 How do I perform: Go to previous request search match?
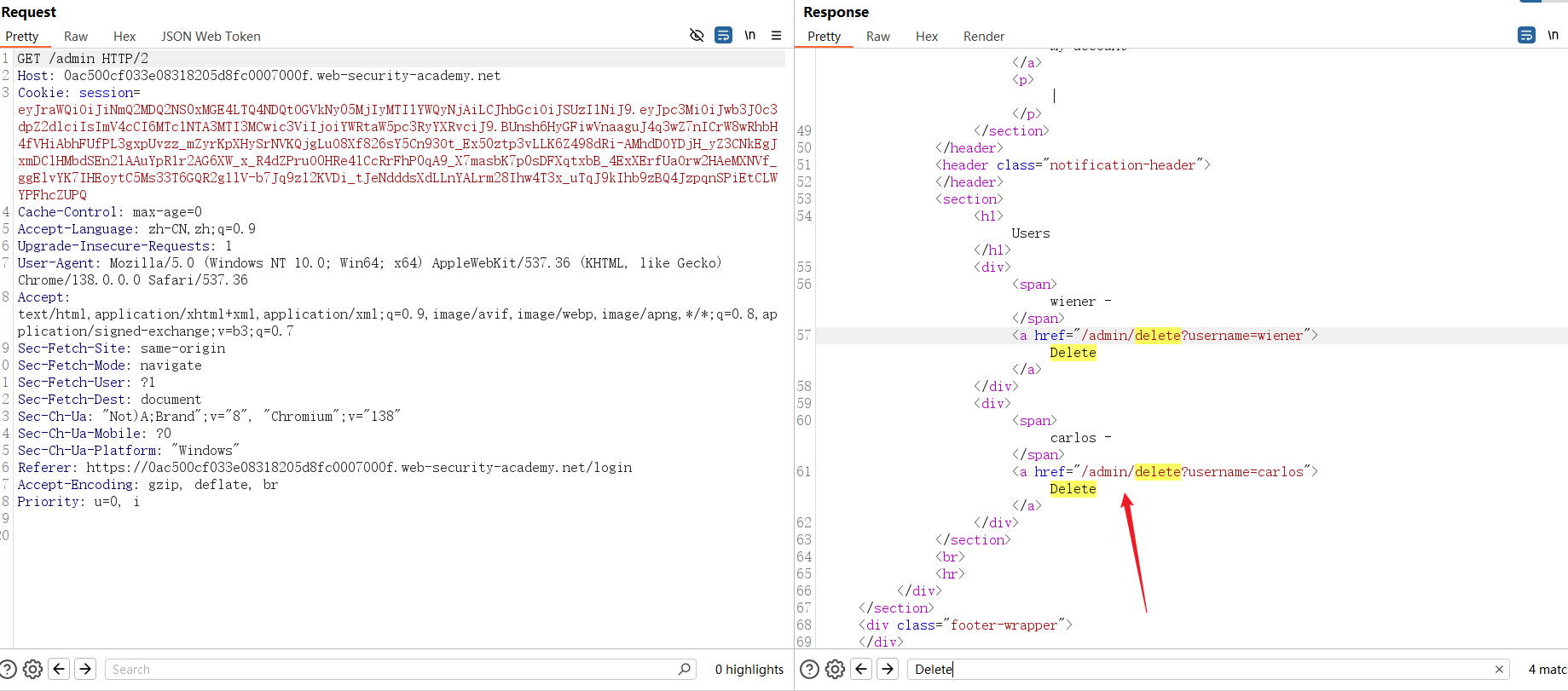pyautogui.click(x=59, y=670)
